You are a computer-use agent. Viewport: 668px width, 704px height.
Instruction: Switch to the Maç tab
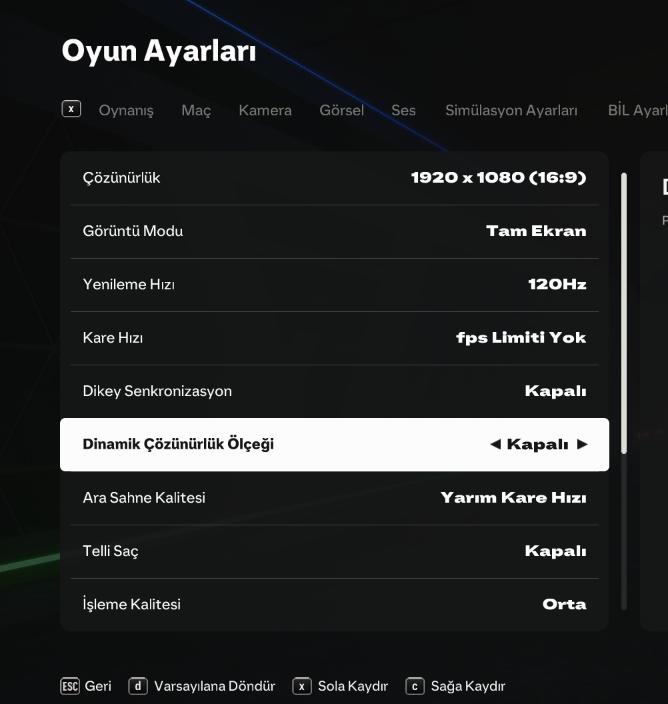point(196,110)
